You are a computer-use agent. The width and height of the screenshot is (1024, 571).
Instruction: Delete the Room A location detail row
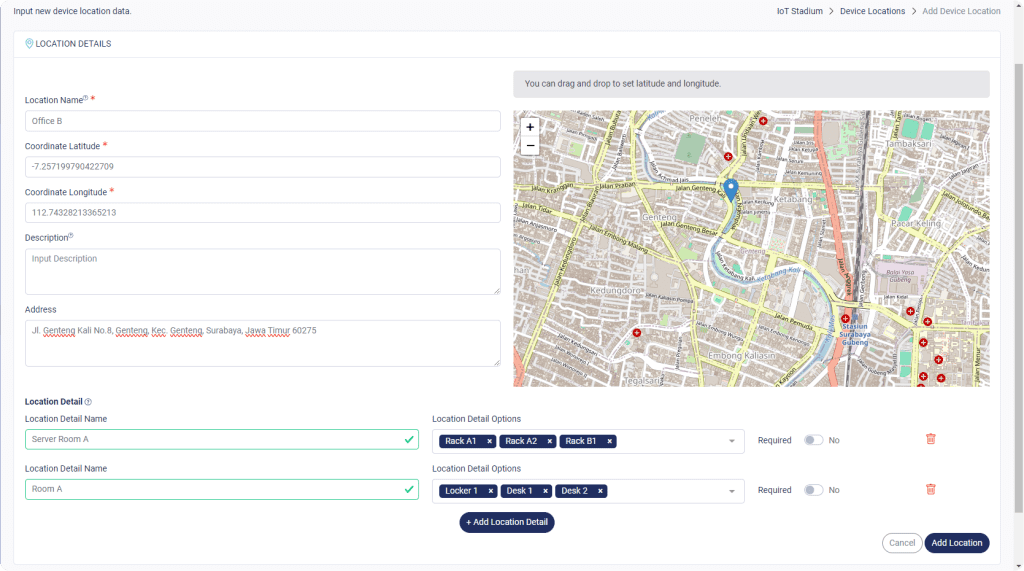coord(930,489)
